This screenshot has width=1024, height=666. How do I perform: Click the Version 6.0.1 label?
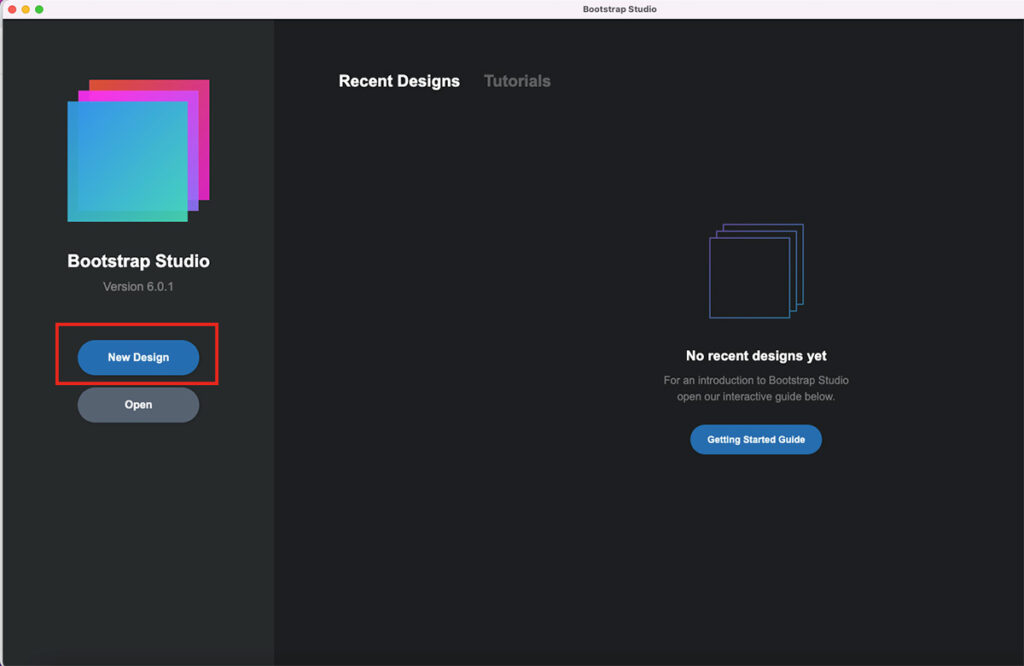pyautogui.click(x=138, y=287)
